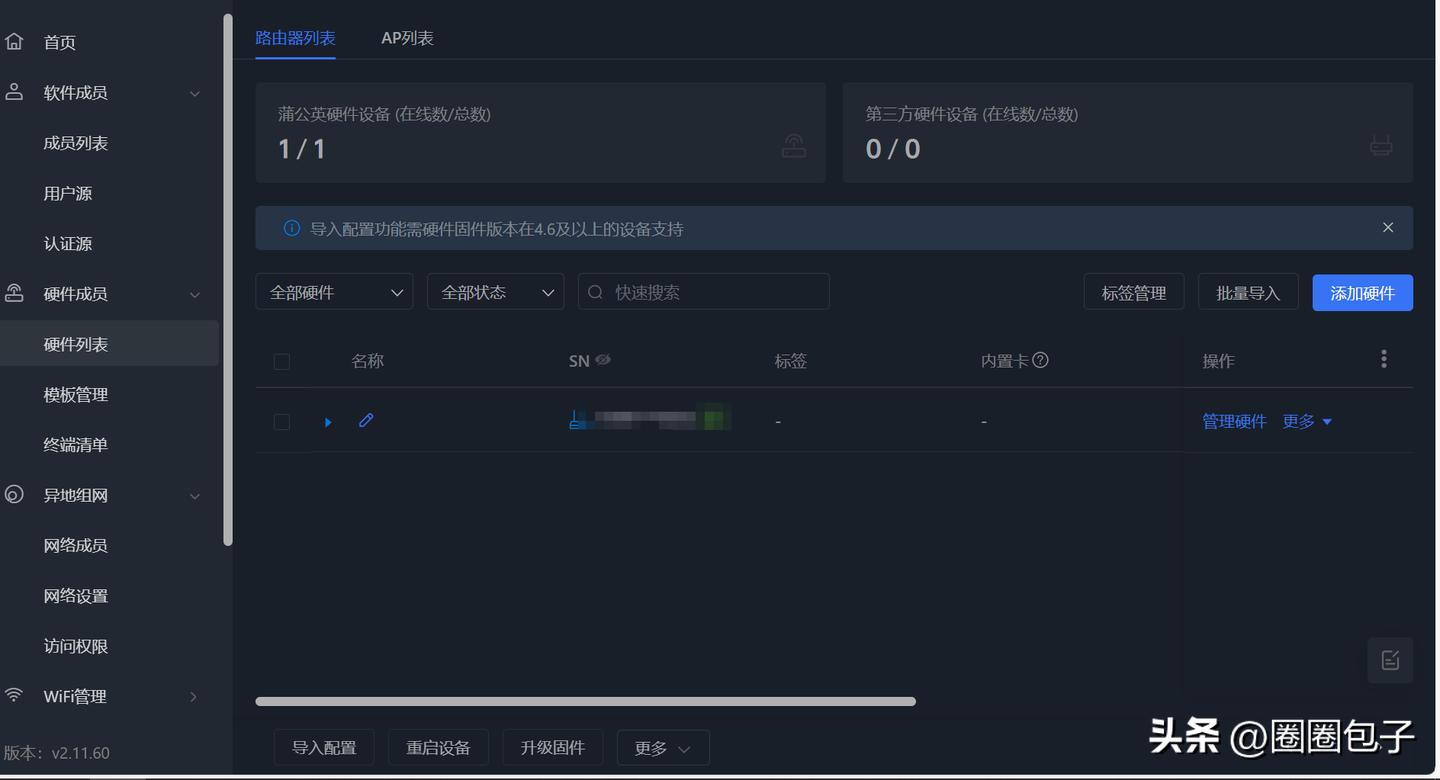
Task: Click the horizontal scrollbar below the table
Action: (x=585, y=701)
